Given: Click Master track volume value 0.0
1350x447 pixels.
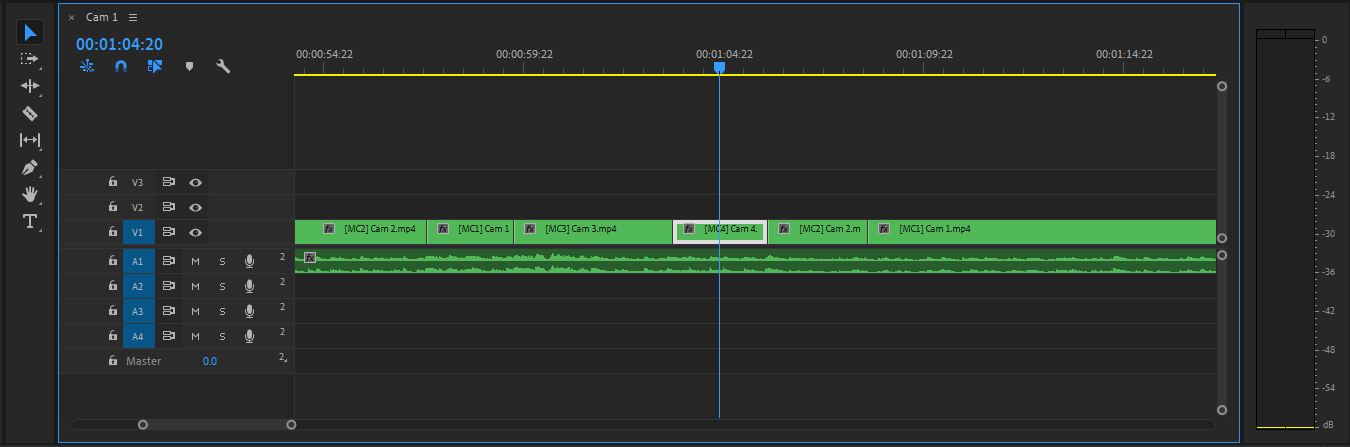Looking at the screenshot, I should (x=209, y=361).
